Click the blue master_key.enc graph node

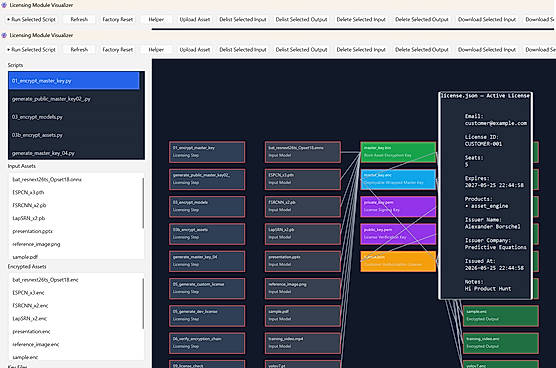[398, 179]
